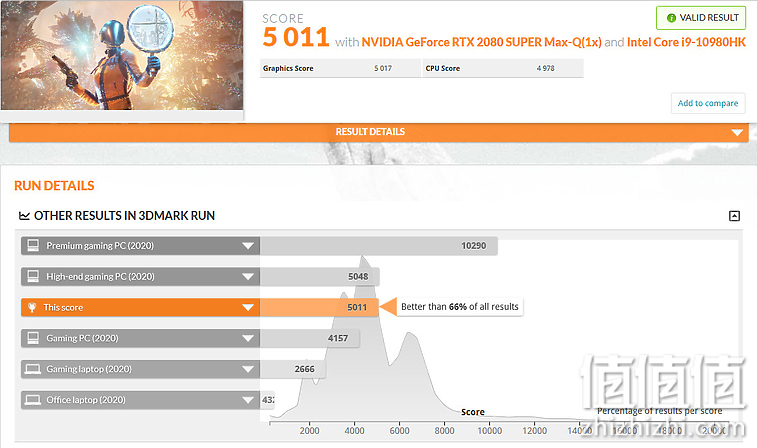Image resolution: width=757 pixels, height=448 pixels.
Task: Click the desktop icon for High-end gaming PC
Action: click(33, 276)
